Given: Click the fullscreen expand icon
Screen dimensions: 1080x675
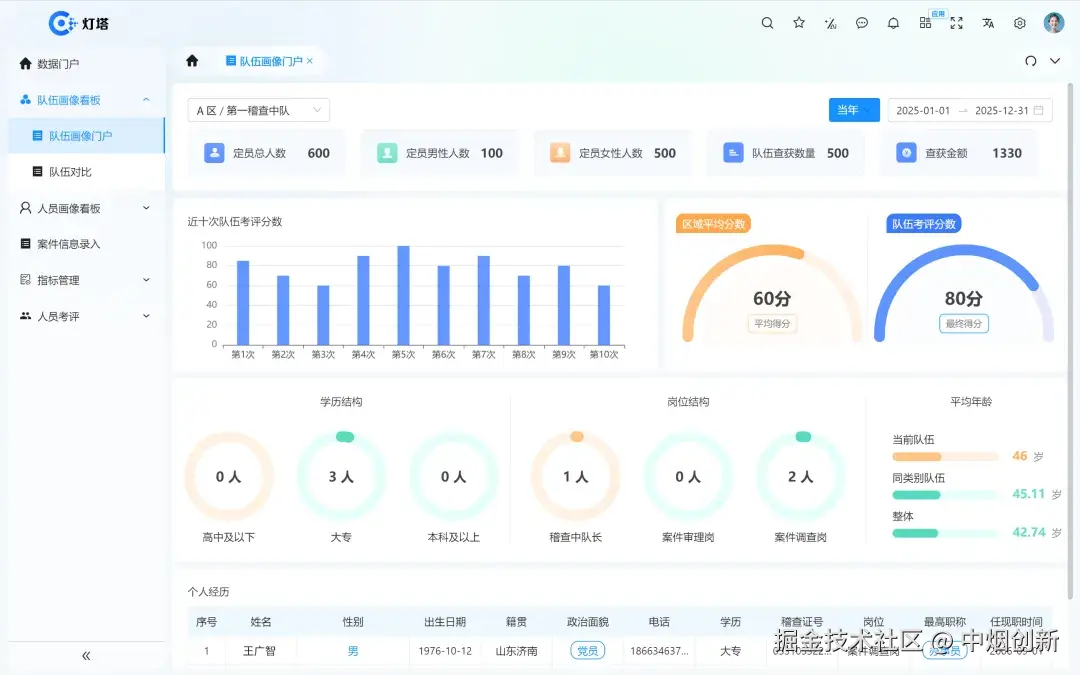Looking at the screenshot, I should point(956,22).
